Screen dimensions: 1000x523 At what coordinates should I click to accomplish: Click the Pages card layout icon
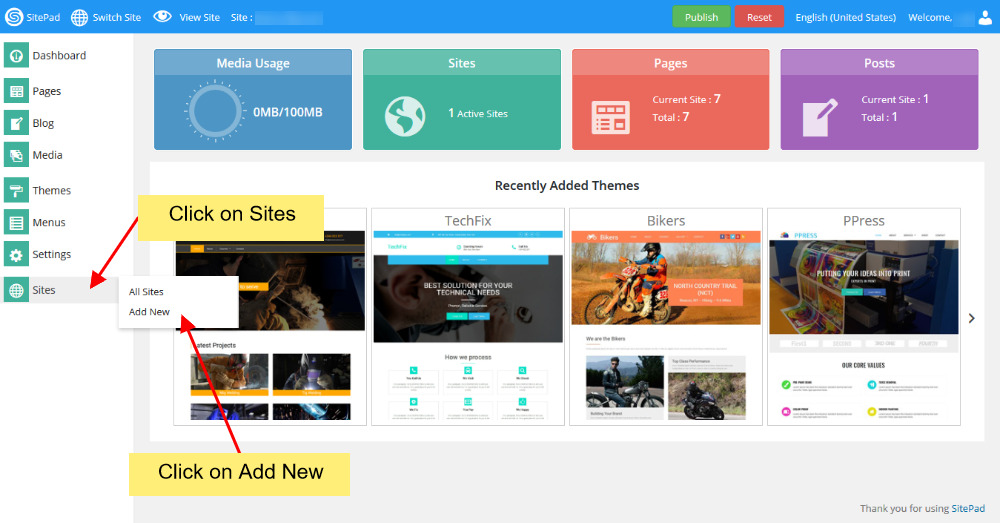click(611, 117)
